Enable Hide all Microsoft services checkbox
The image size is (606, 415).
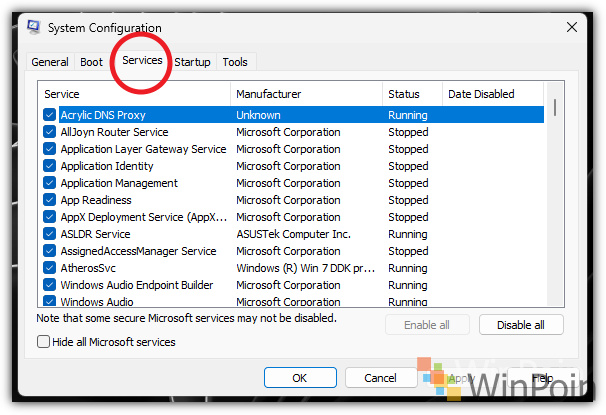coord(43,342)
